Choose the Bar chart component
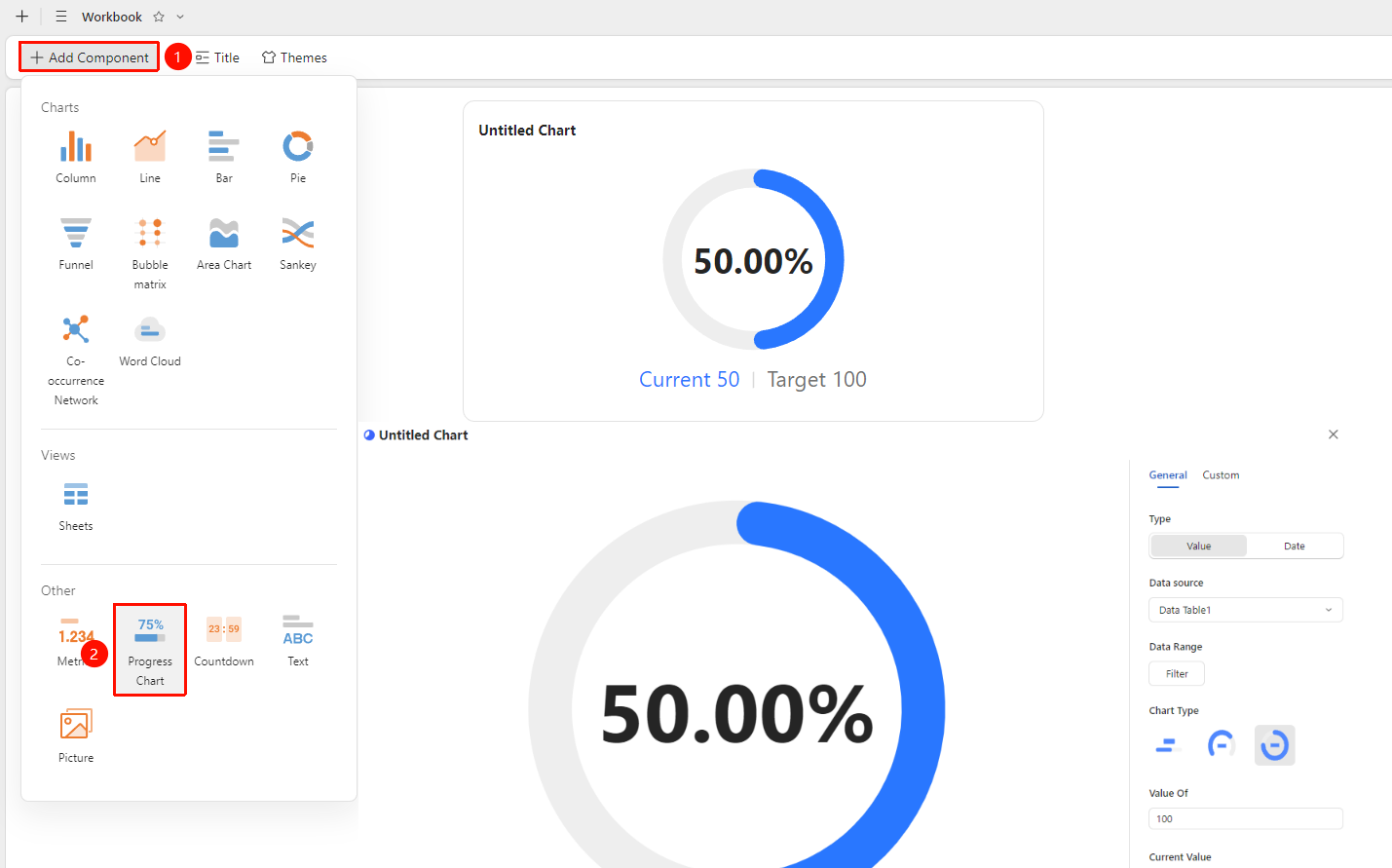Viewport: 1392px width, 868px height. (224, 156)
